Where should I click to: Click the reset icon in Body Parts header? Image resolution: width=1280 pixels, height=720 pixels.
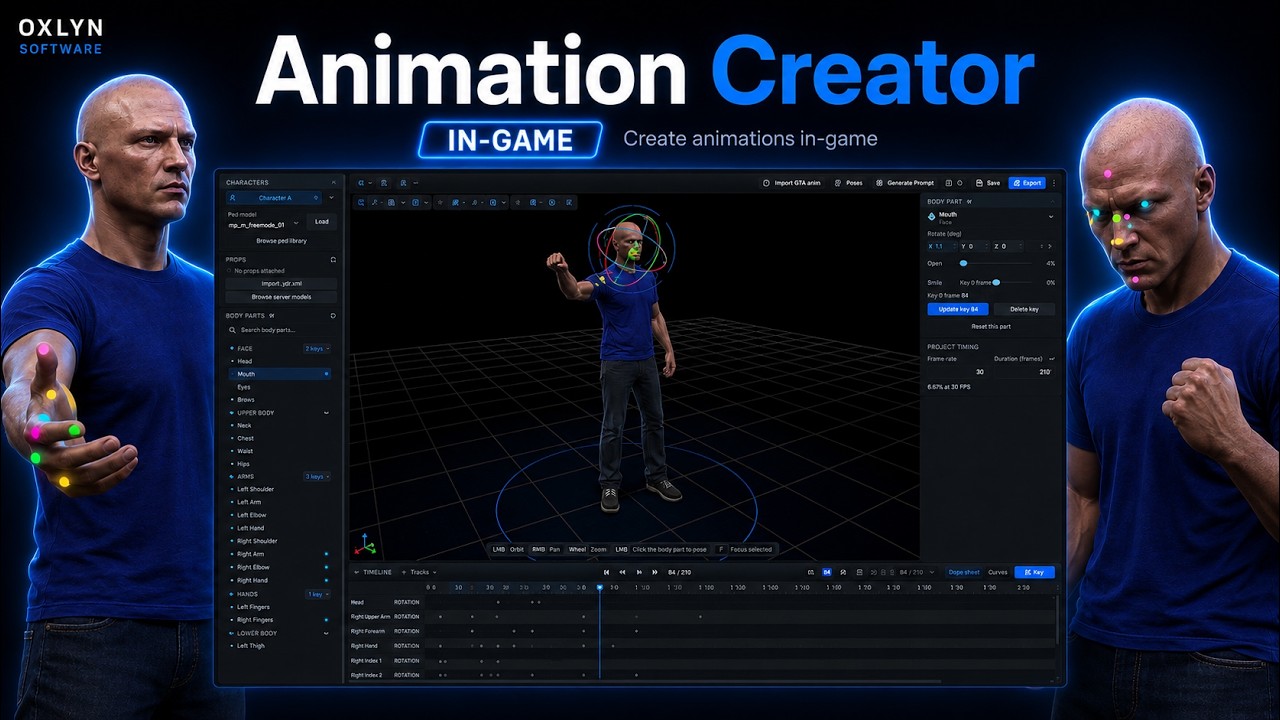[333, 316]
